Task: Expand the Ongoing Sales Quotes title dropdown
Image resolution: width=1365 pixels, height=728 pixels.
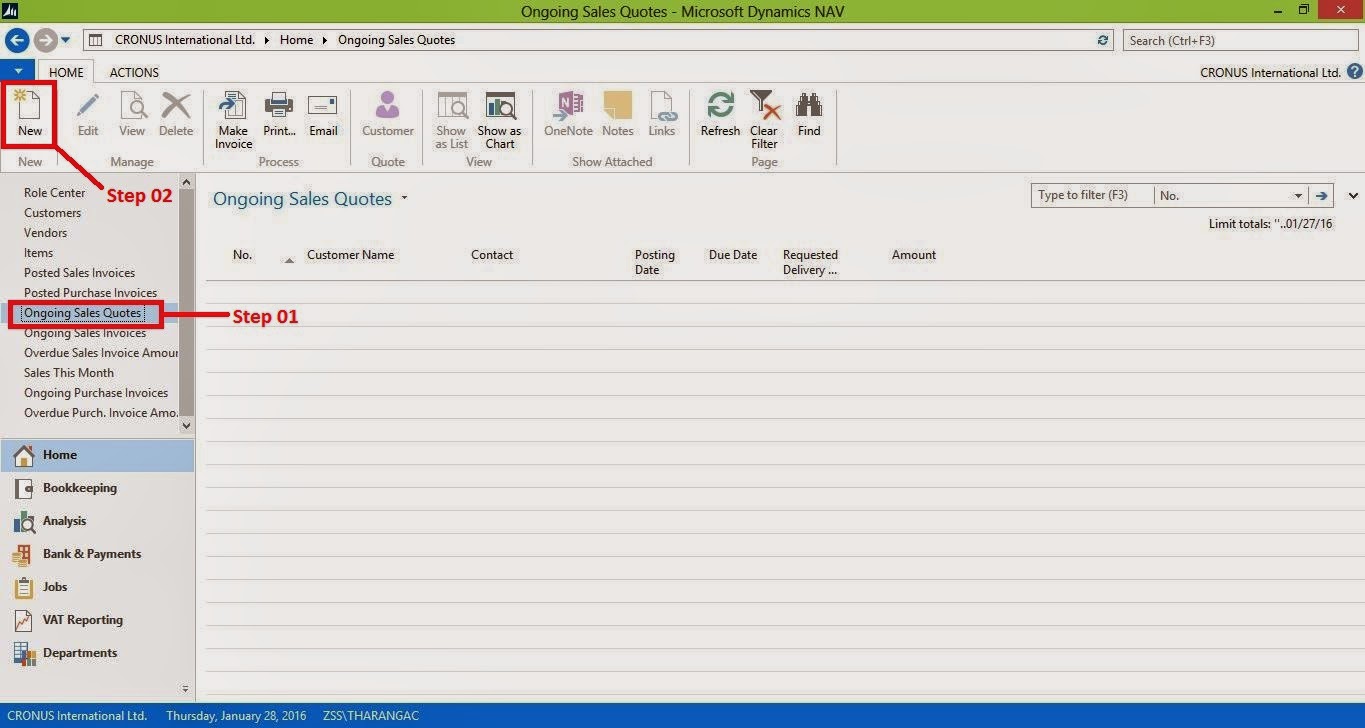Action: [x=405, y=198]
